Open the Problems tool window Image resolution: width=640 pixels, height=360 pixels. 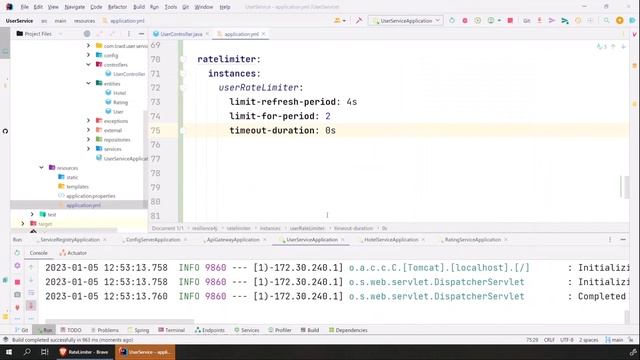105,330
